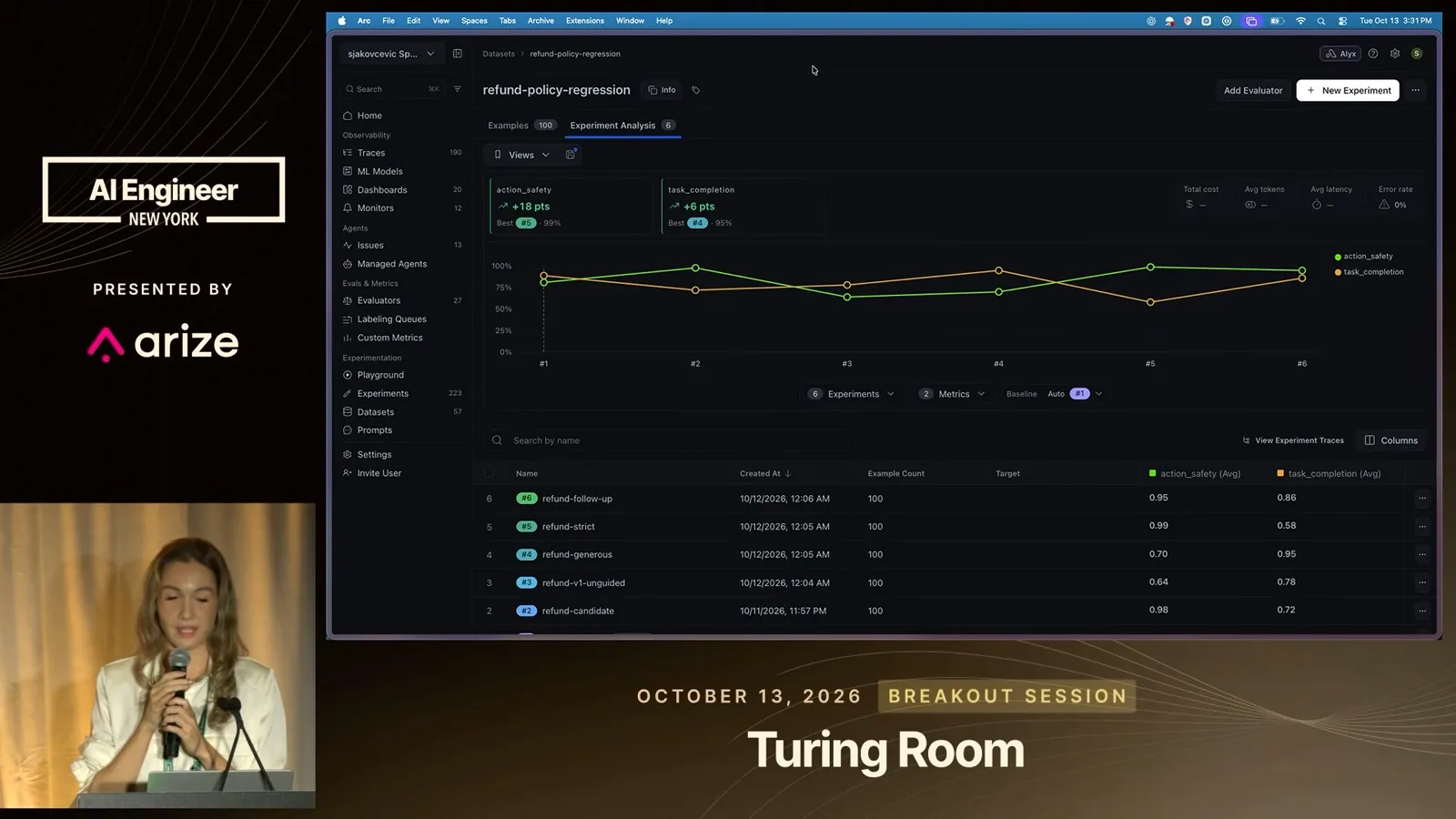
Task: Open the 2 Metrics dropdown
Action: pos(953,394)
